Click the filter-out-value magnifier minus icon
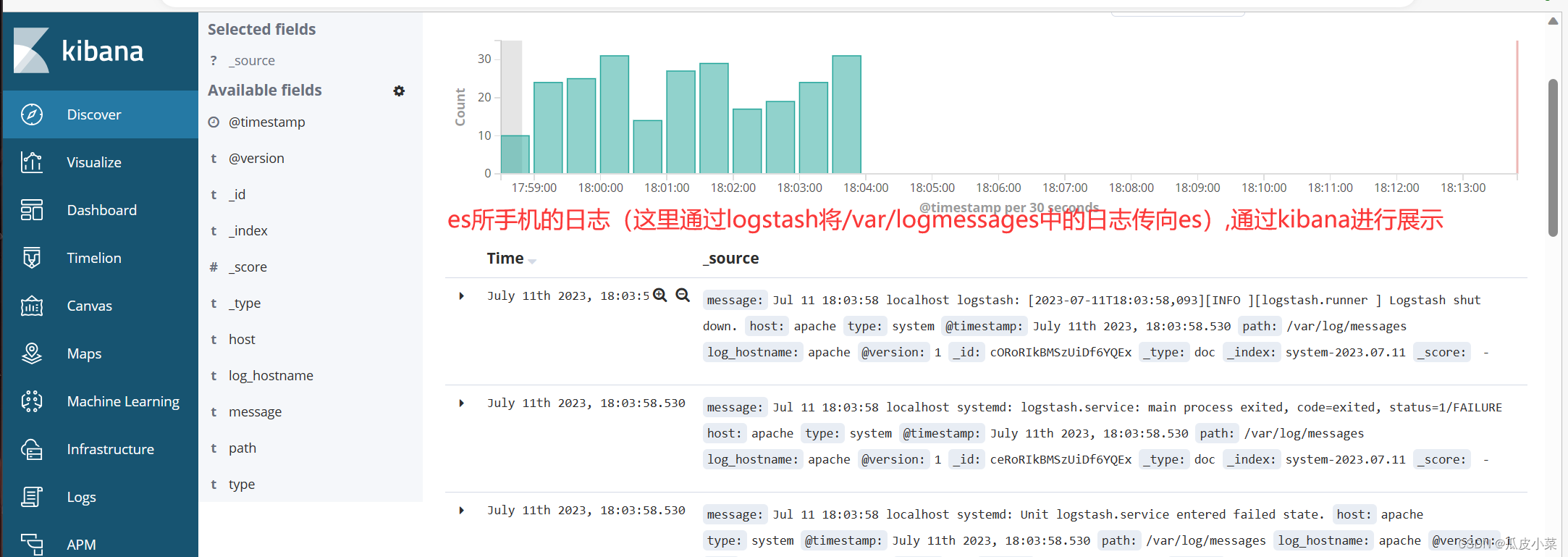The width and height of the screenshot is (1568, 557). 683,295
